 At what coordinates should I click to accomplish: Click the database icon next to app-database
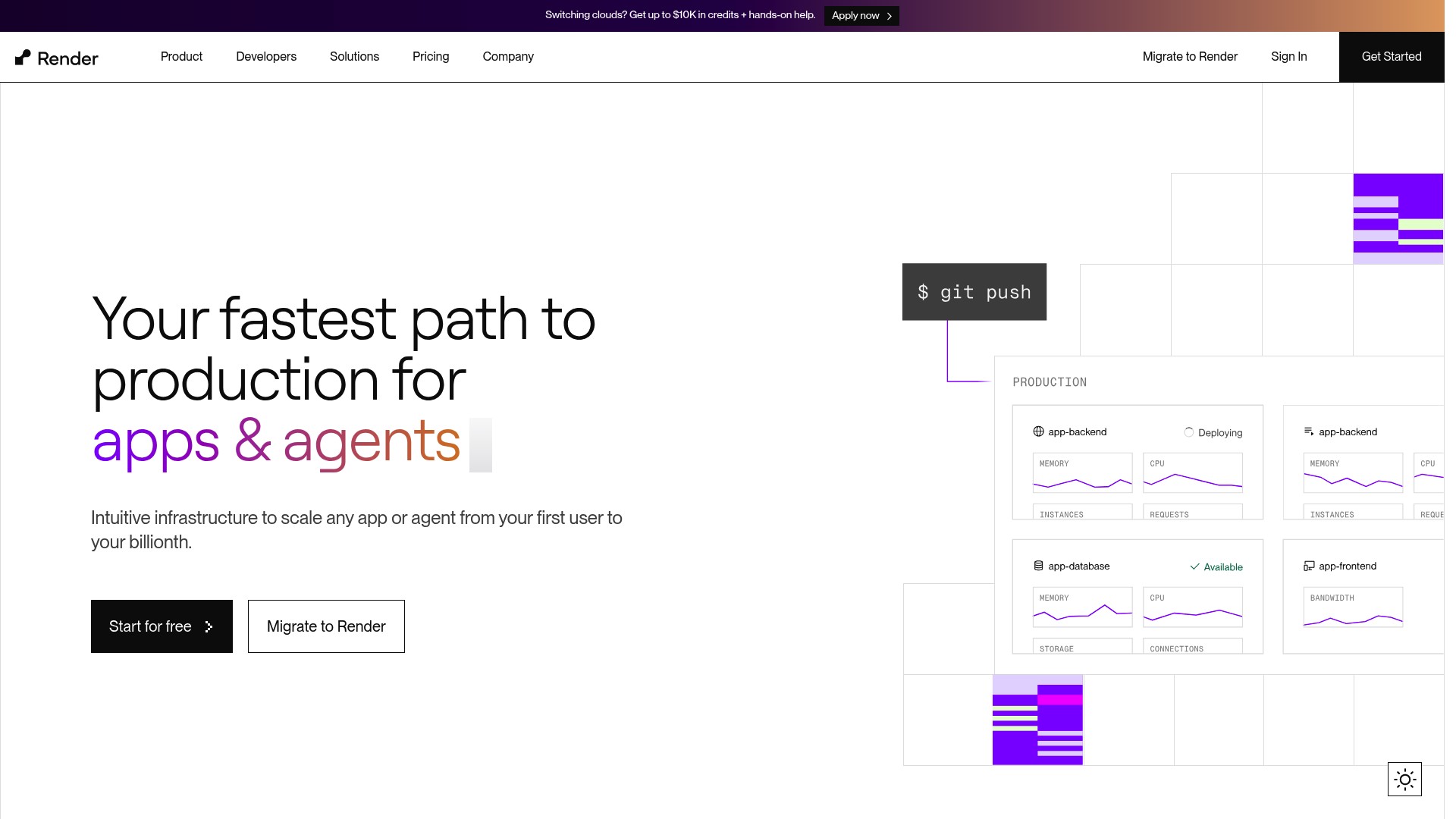(x=1038, y=566)
